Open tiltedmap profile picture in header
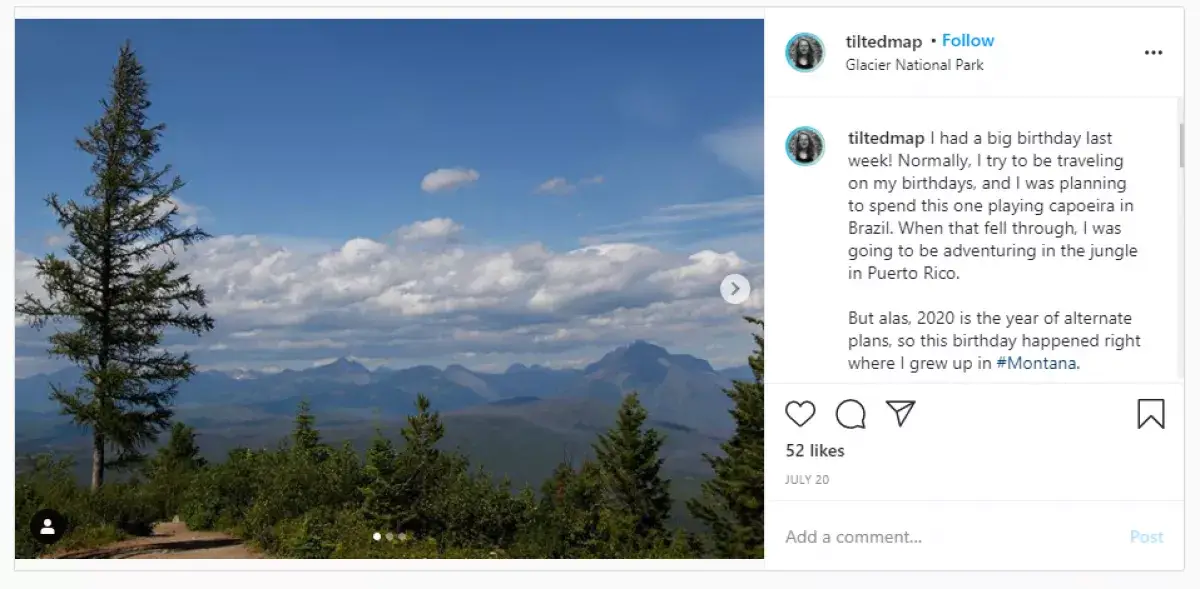1200x589 pixels. (x=805, y=52)
